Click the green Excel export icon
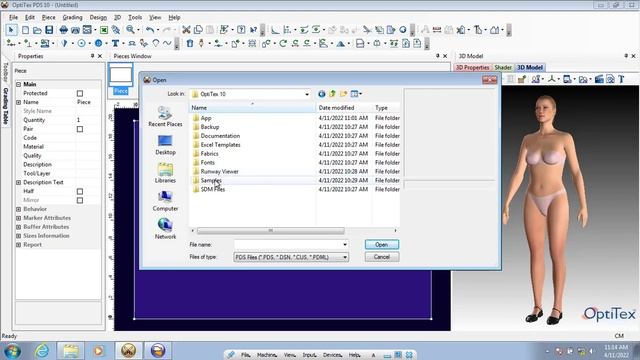The height and width of the screenshot is (360, 640). [104, 30]
